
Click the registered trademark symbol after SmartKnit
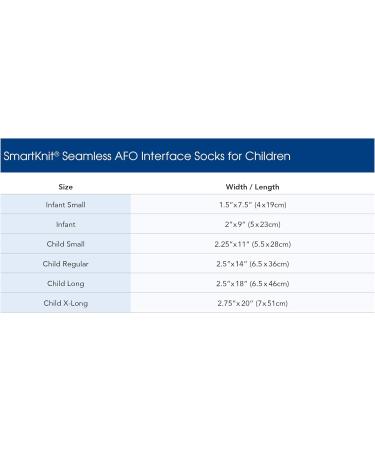tap(57, 153)
